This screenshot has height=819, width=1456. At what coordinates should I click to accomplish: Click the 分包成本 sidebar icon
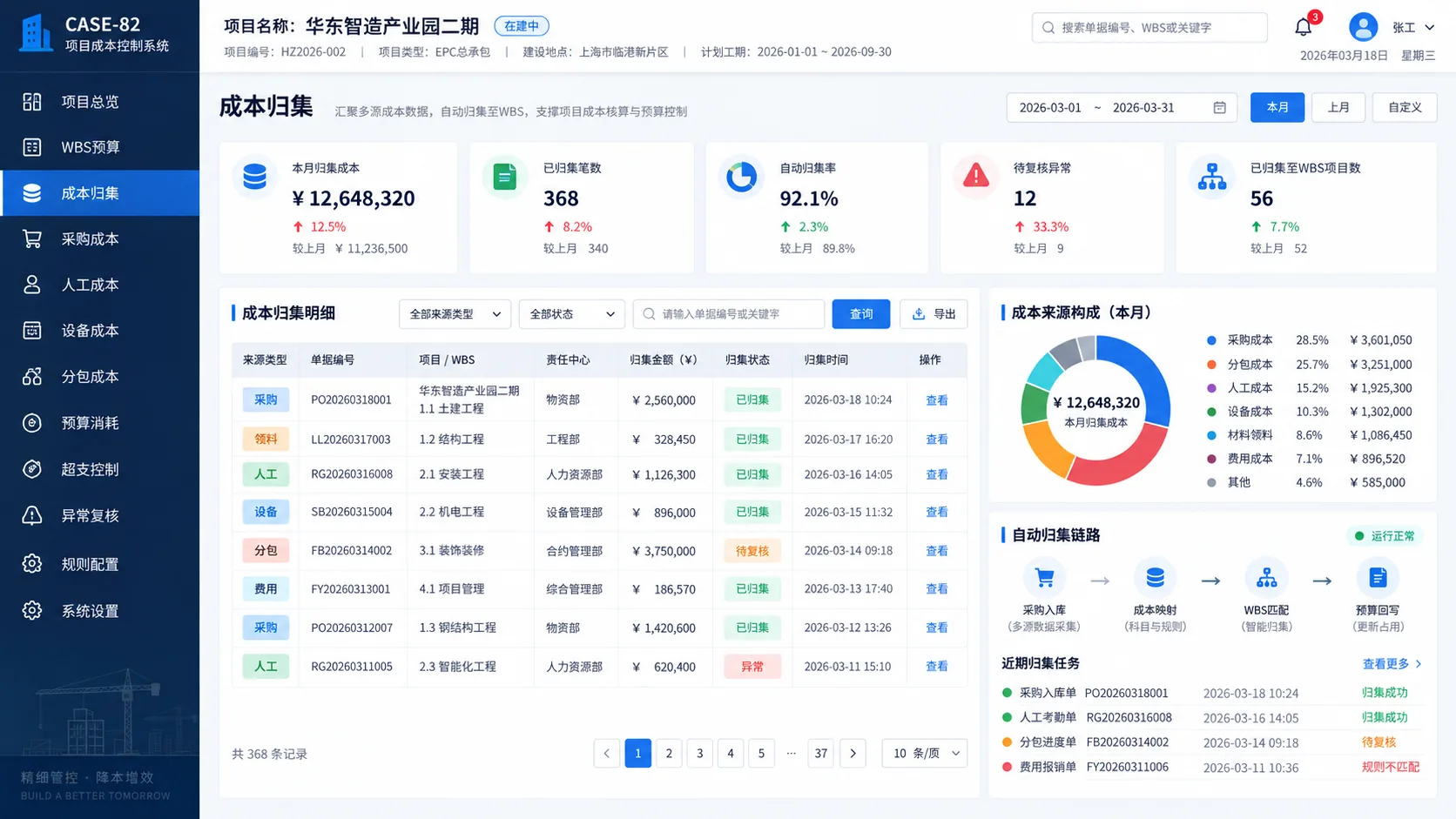32,377
